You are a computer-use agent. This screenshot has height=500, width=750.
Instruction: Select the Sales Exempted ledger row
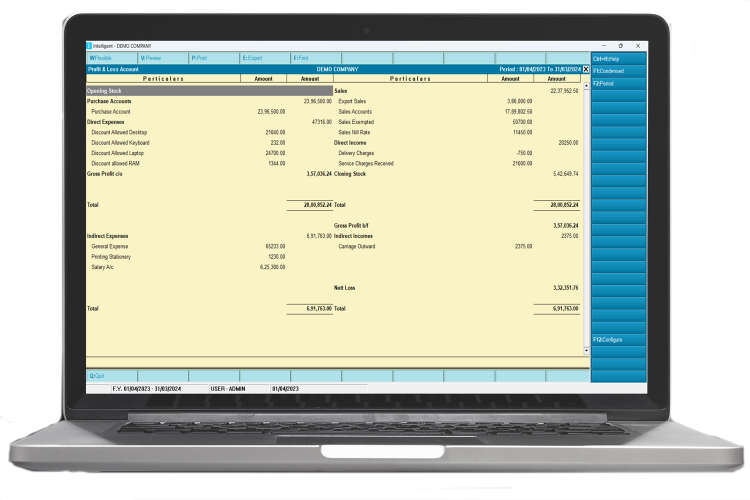point(457,122)
